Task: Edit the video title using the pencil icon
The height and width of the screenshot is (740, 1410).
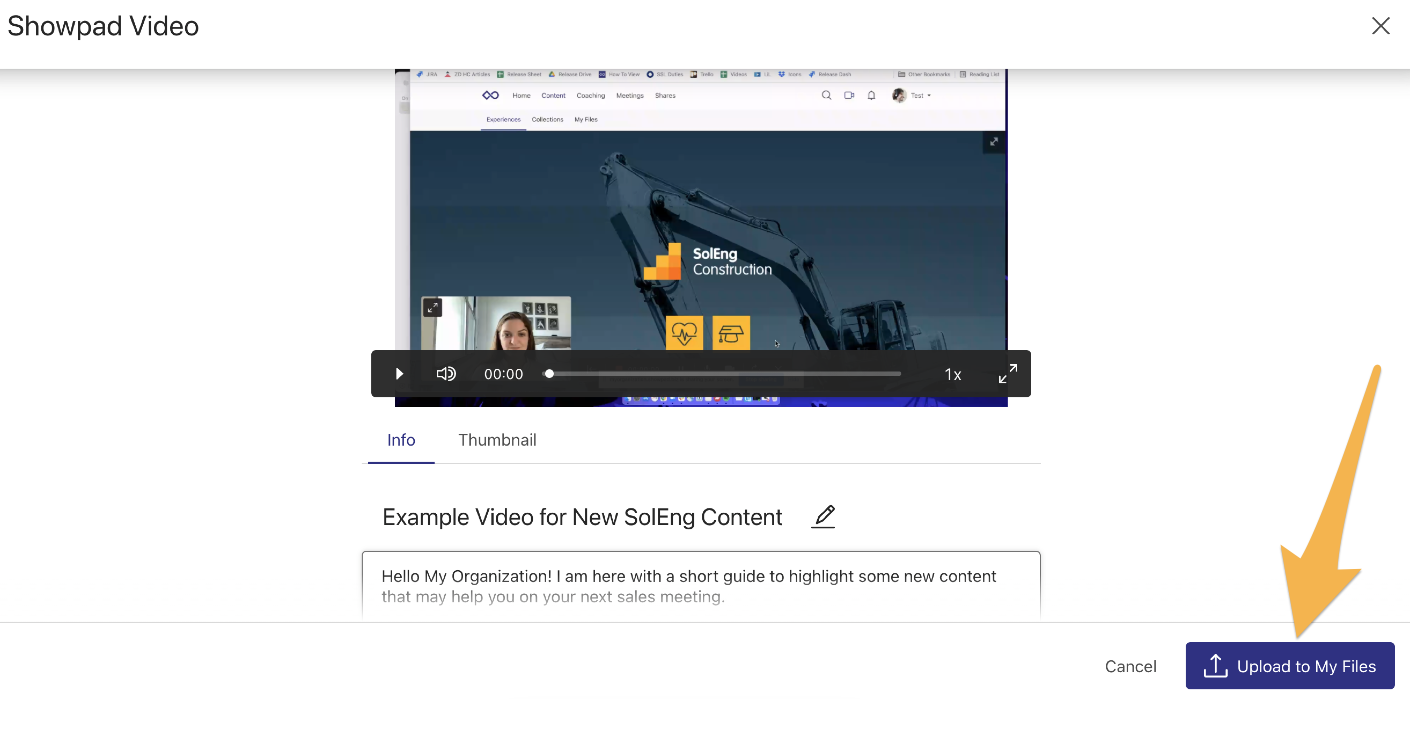Action: pyautogui.click(x=823, y=516)
